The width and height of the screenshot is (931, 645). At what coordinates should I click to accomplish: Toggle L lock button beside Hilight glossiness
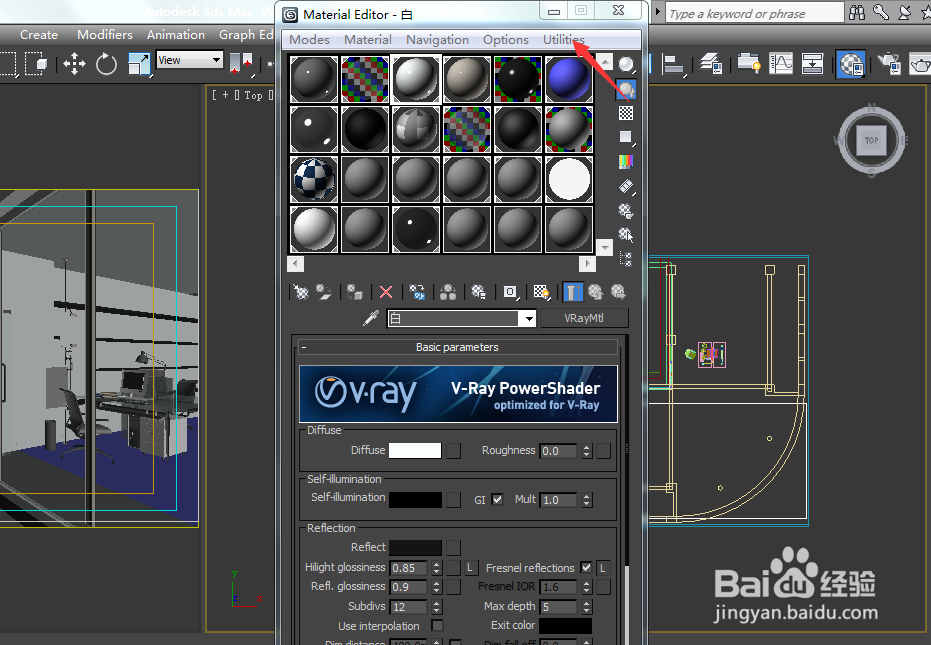tap(470, 568)
